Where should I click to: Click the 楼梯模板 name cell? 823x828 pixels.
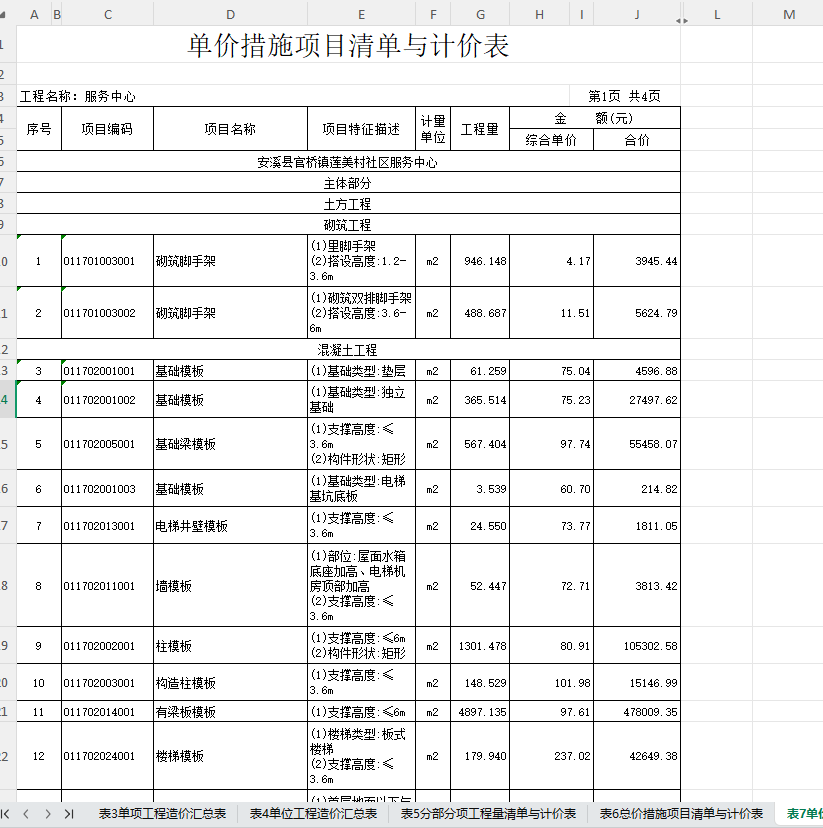(x=230, y=756)
